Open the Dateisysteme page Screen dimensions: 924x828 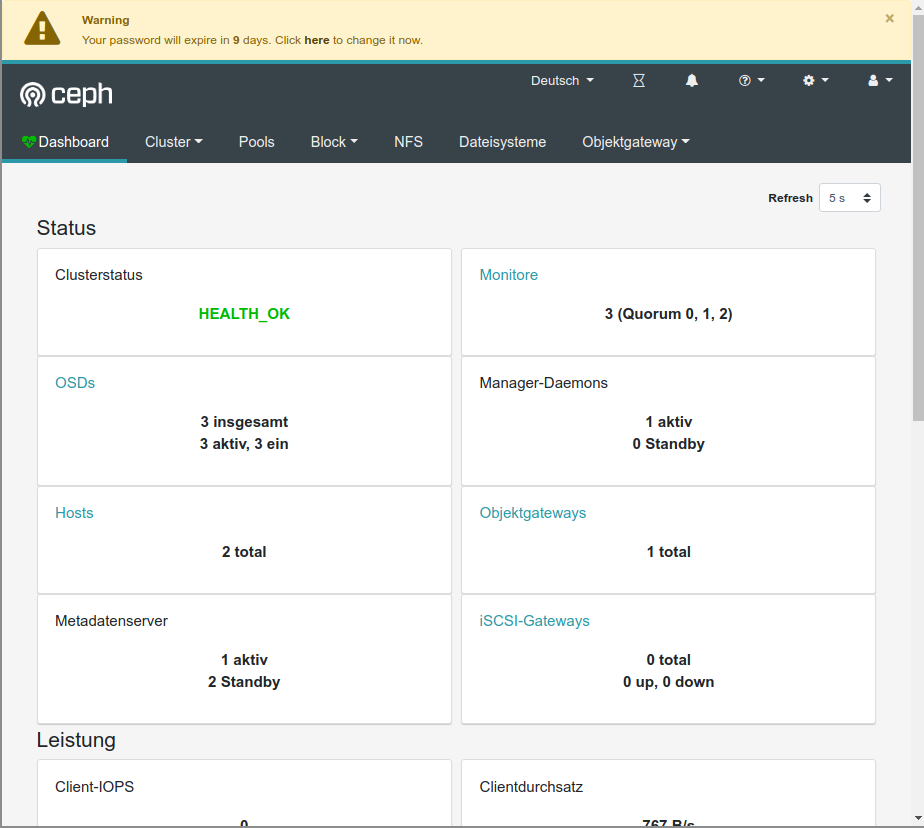coord(503,142)
